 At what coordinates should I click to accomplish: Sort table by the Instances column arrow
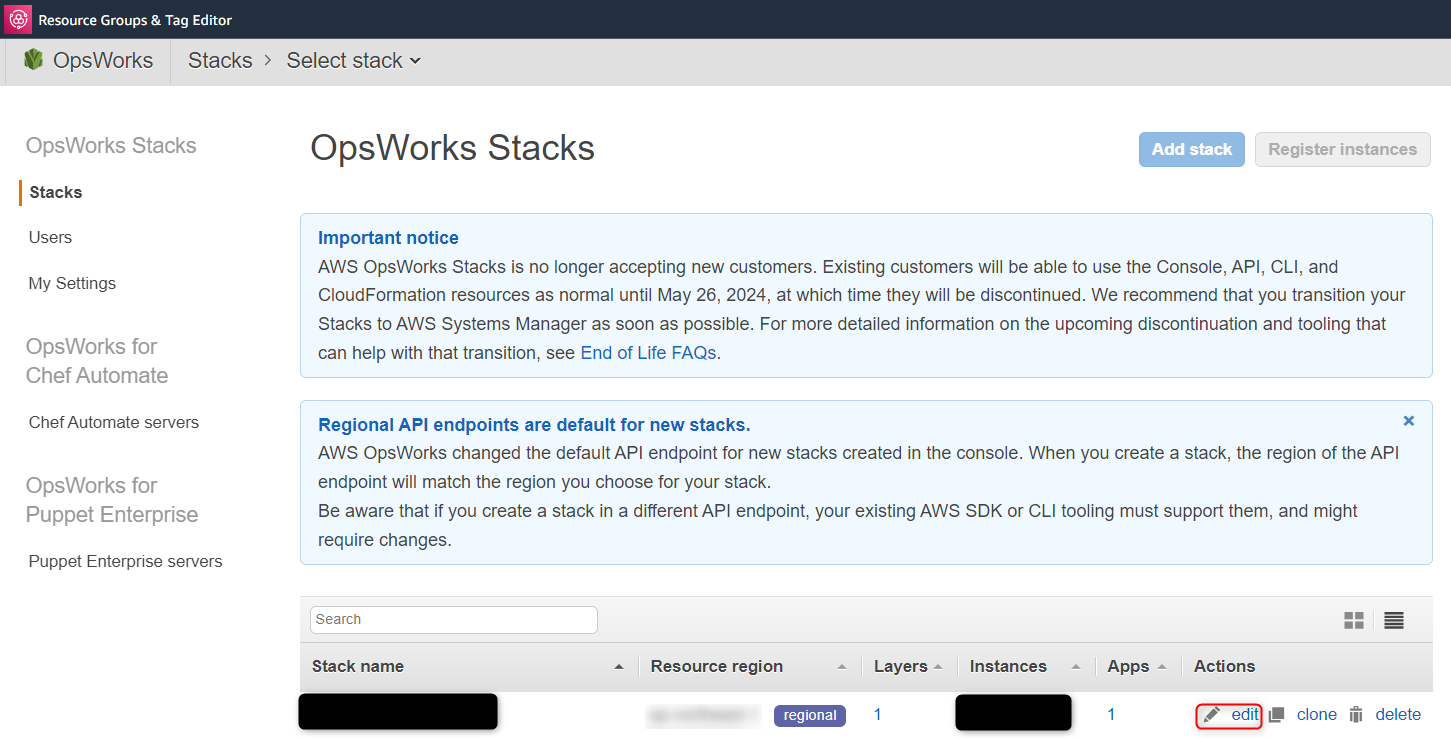(x=1076, y=666)
